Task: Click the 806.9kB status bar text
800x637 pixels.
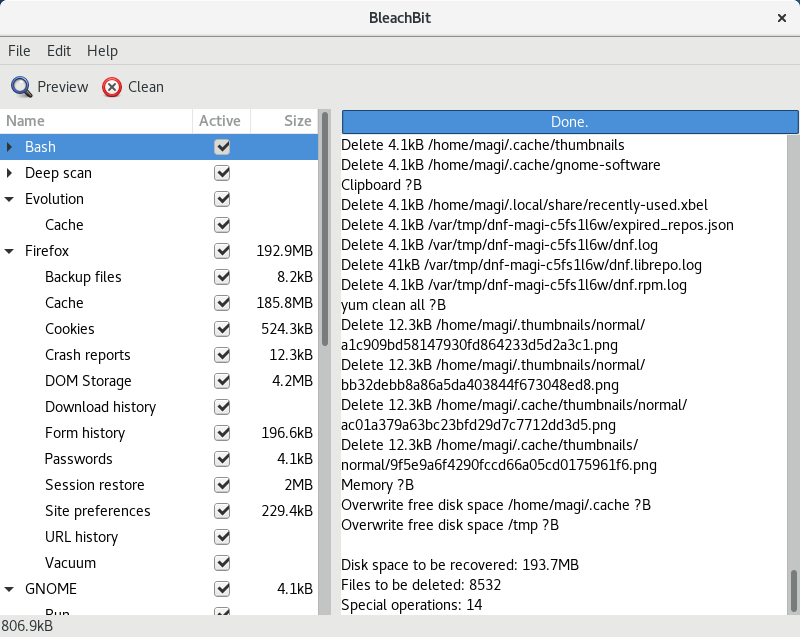Action: [27, 626]
